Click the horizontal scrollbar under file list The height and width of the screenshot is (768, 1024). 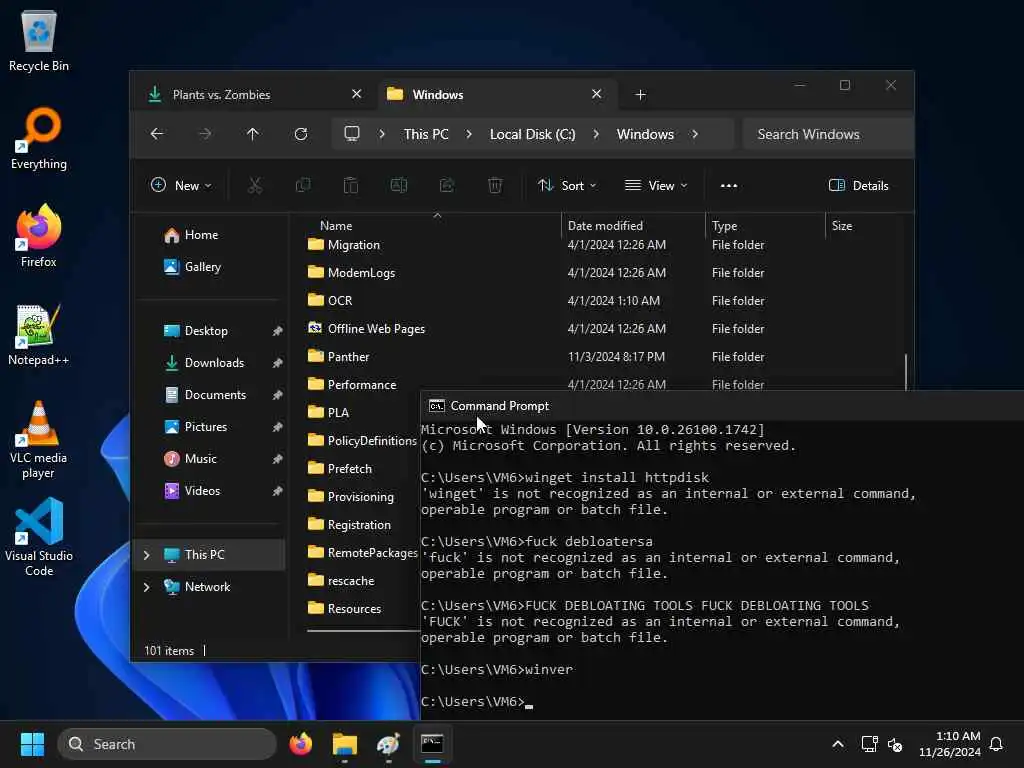coord(363,631)
